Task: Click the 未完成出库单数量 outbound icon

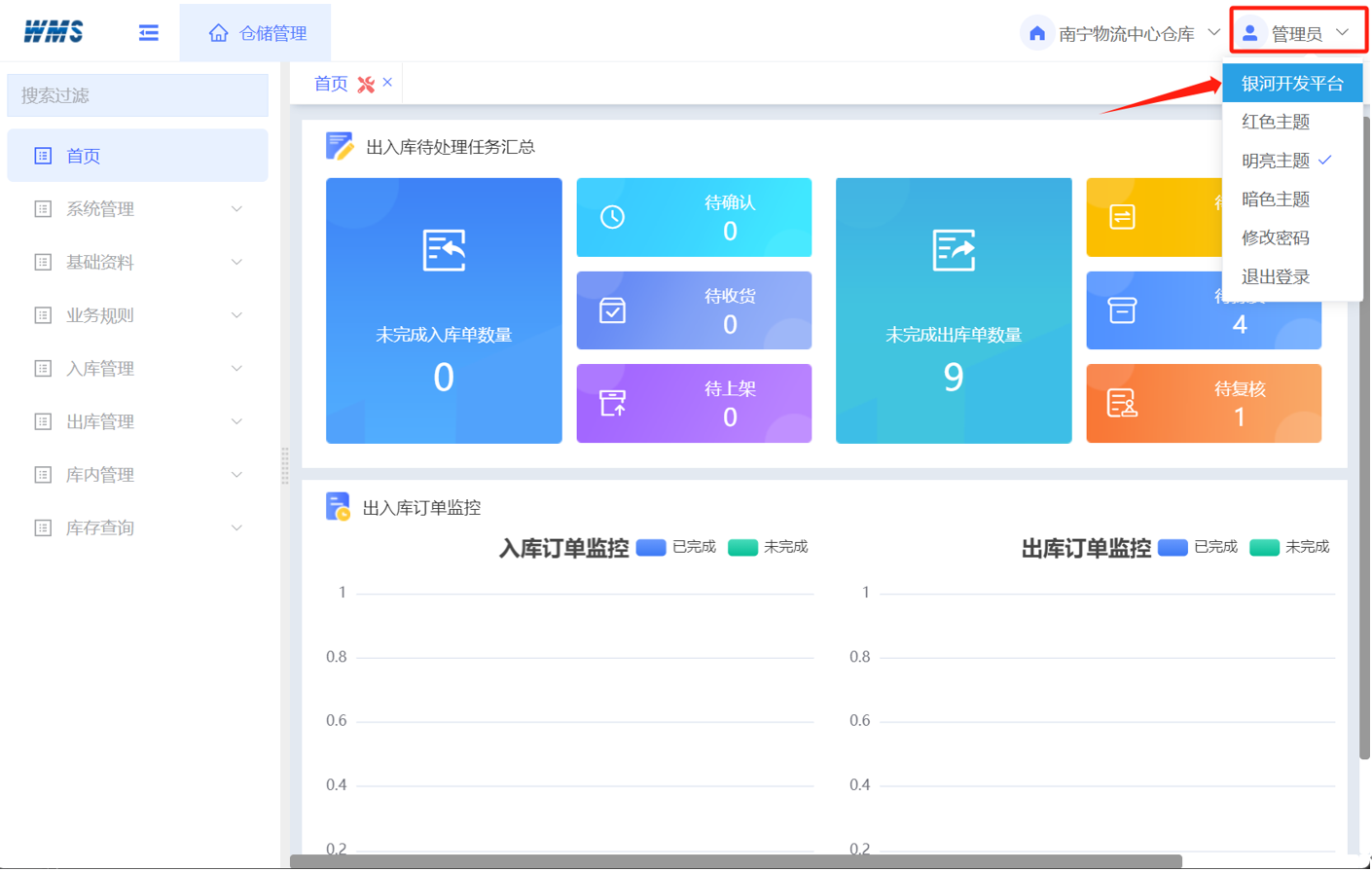Action: click(x=953, y=251)
